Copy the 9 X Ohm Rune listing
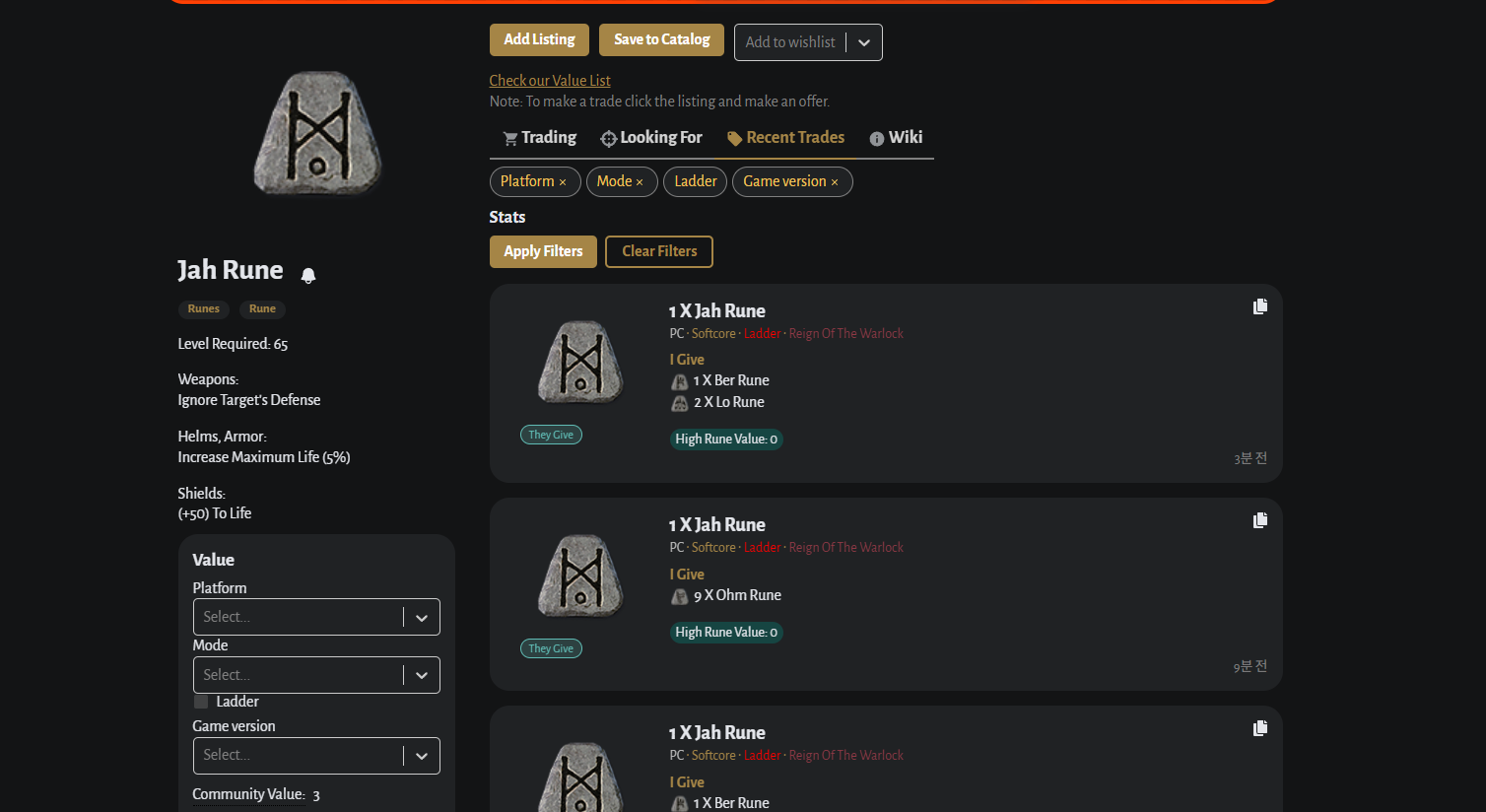 (1260, 520)
